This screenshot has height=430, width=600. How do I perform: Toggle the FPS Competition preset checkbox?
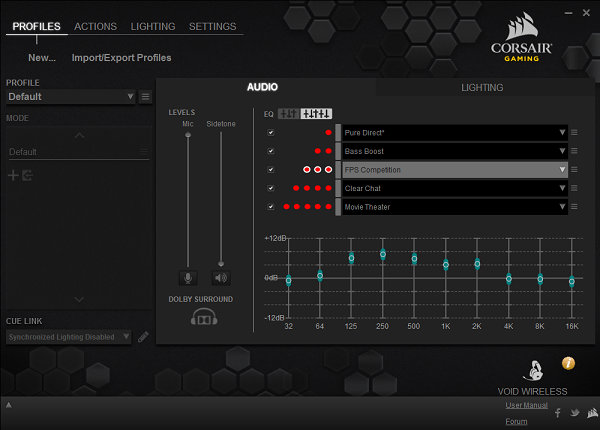pyautogui.click(x=271, y=169)
